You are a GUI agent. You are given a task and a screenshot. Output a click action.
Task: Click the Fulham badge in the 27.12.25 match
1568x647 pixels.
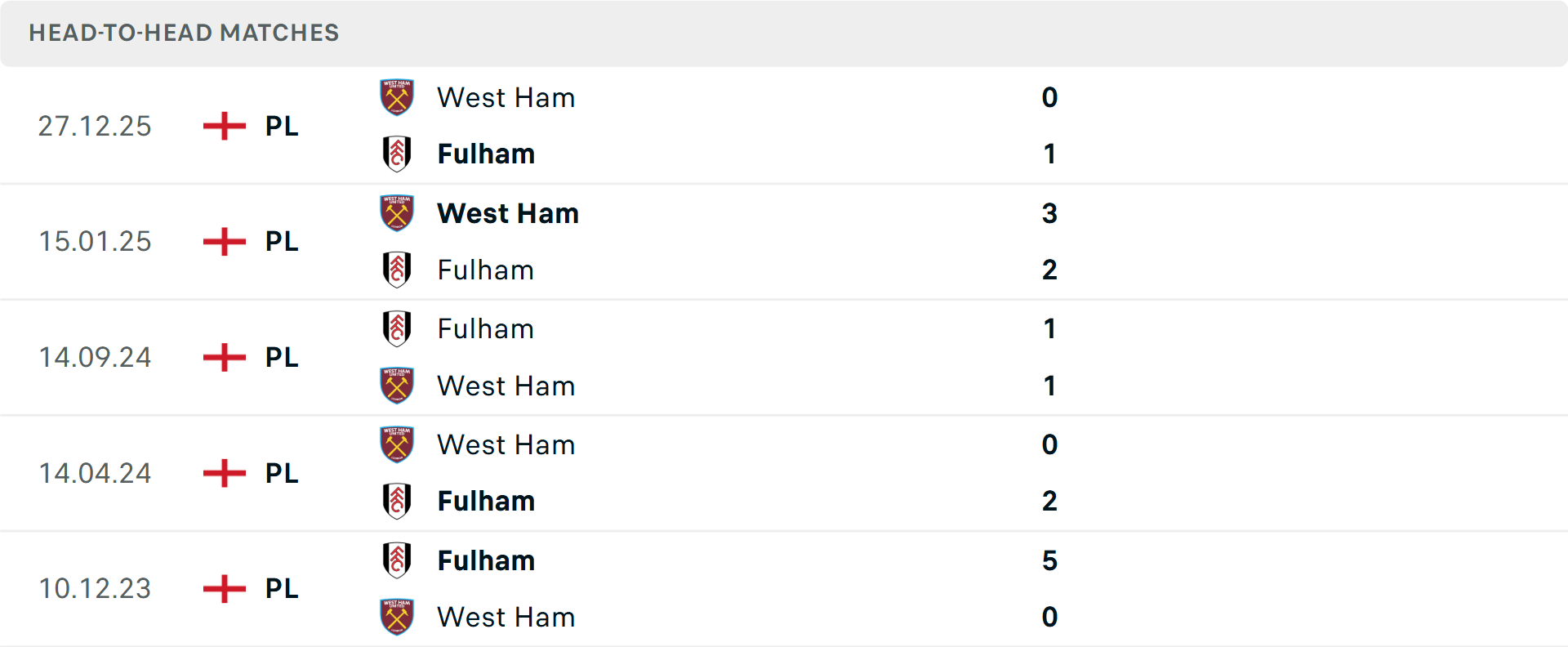398,154
